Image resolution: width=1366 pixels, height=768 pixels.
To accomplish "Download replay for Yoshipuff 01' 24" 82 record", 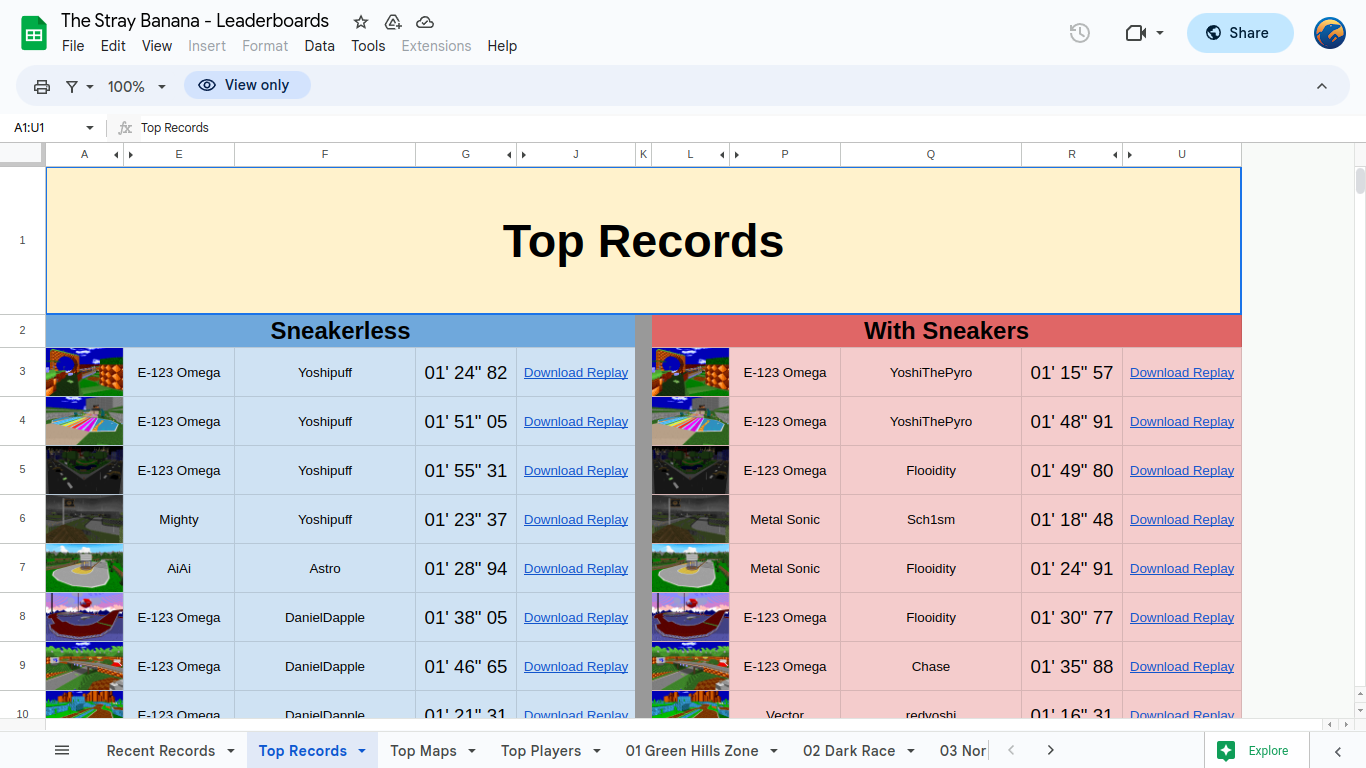I will tap(576, 373).
